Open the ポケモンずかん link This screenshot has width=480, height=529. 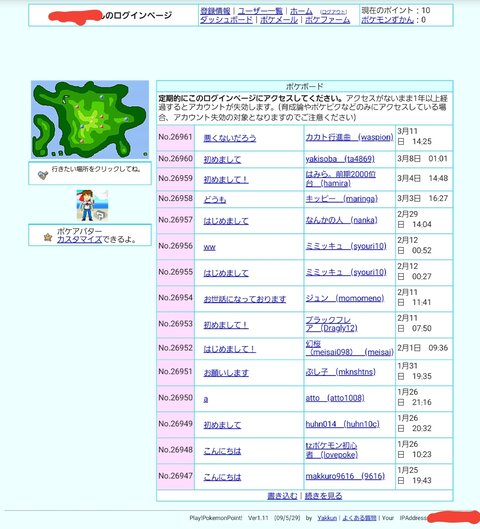[x=387, y=20]
